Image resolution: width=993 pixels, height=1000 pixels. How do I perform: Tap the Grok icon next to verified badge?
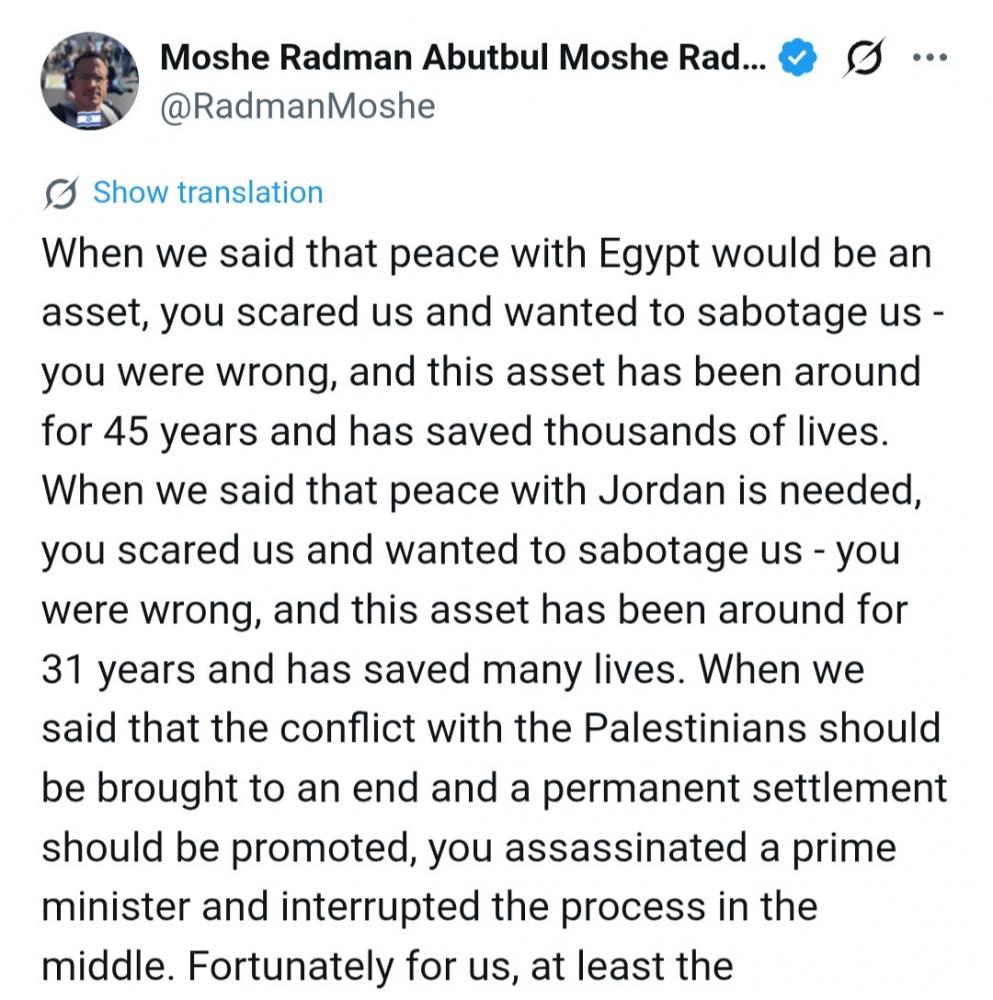point(860,60)
